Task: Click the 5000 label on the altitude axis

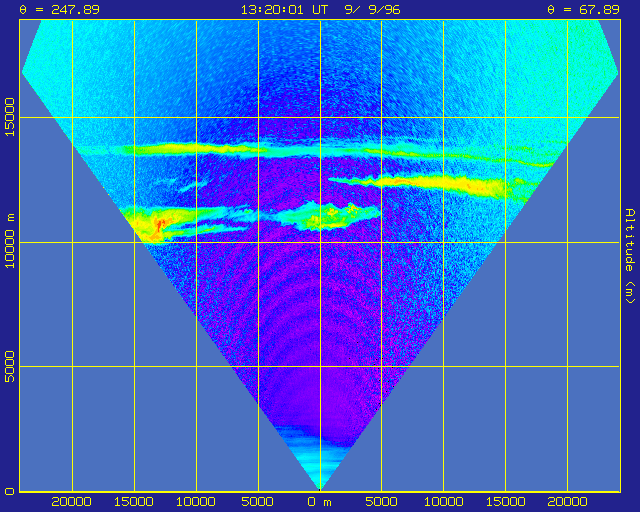Action: [x=10, y=366]
